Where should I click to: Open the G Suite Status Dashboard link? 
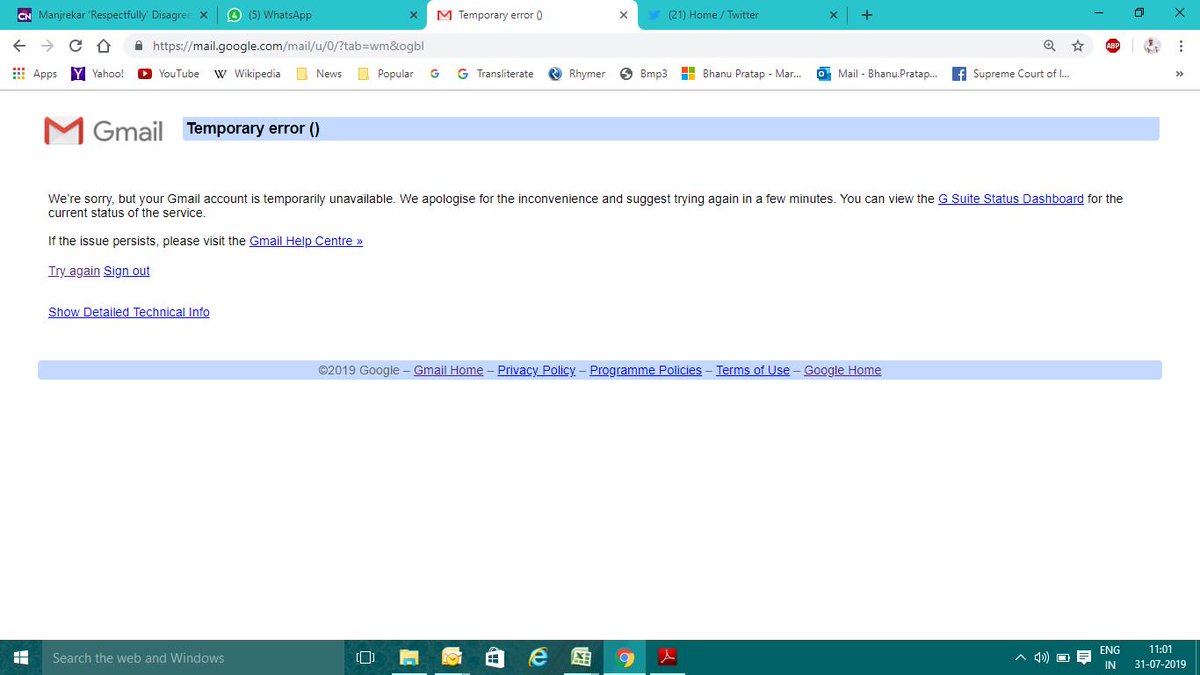pos(1010,198)
